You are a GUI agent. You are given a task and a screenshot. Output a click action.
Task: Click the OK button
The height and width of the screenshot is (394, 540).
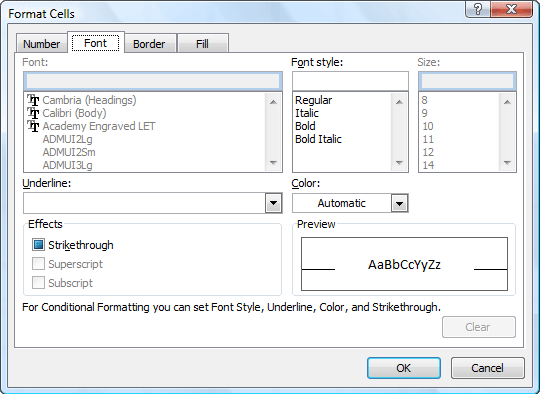click(404, 368)
